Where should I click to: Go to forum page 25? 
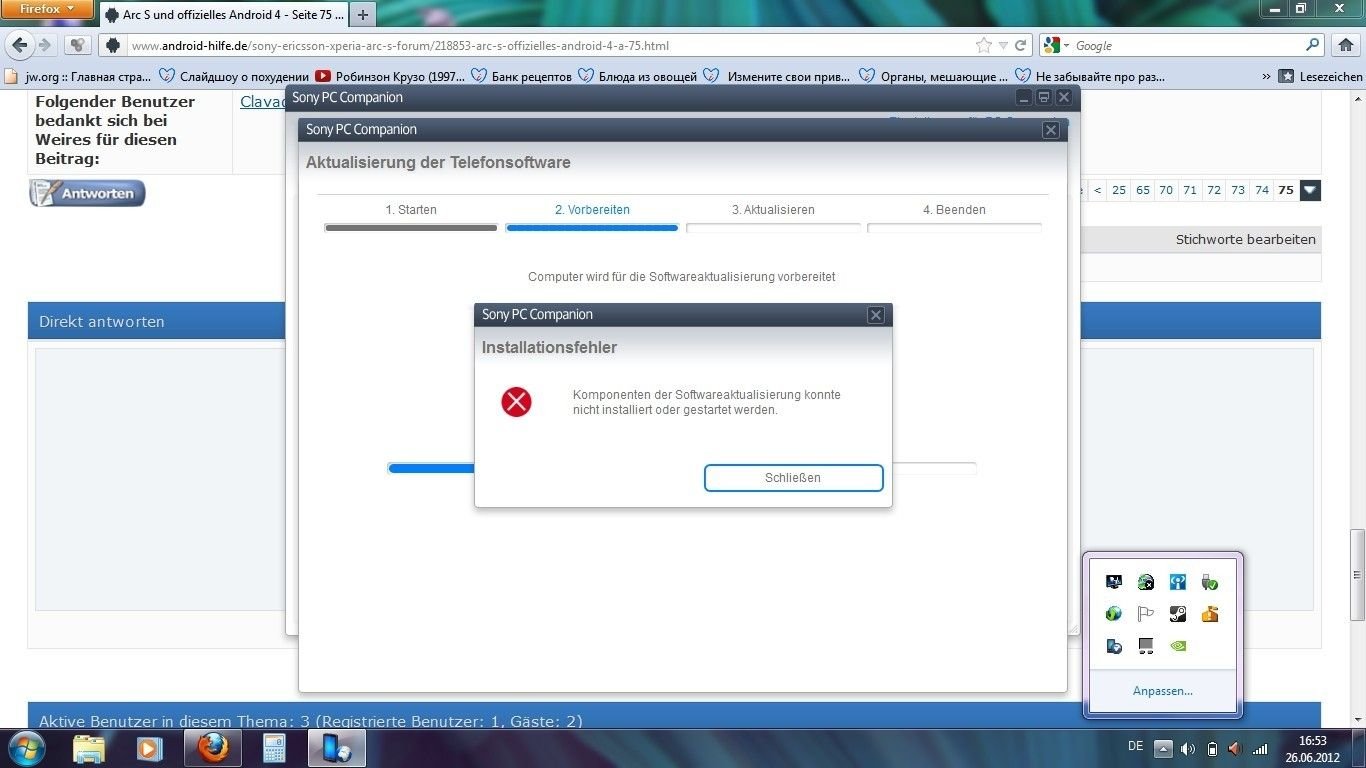(x=1119, y=190)
